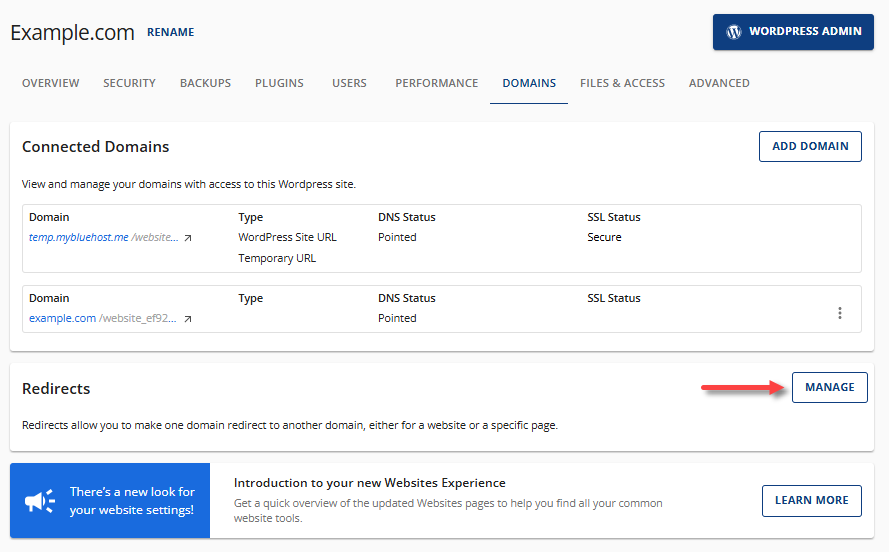
Task: Click the 'Temporary URL' type text
Action: (x=277, y=258)
